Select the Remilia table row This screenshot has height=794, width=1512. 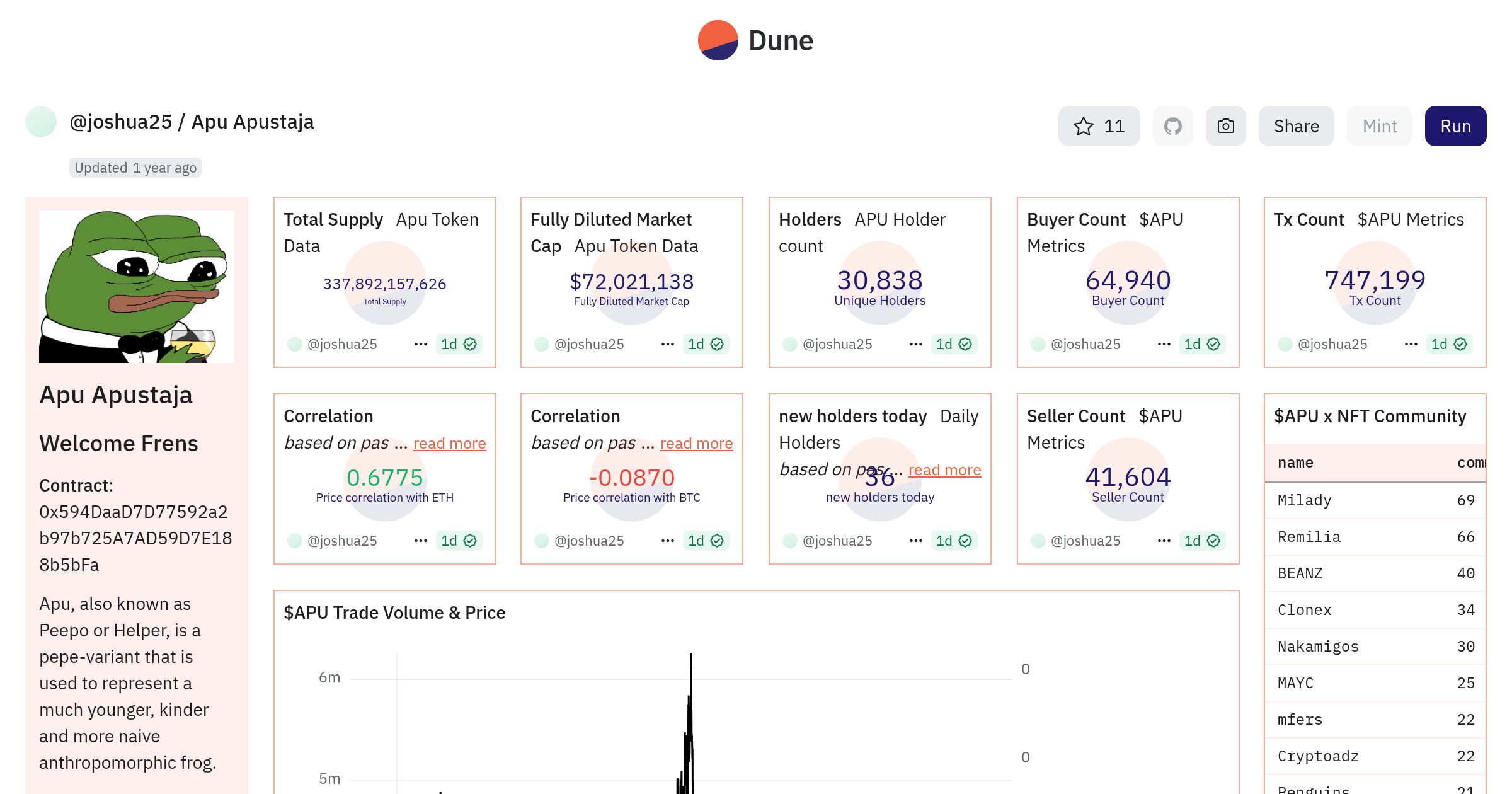[1375, 537]
